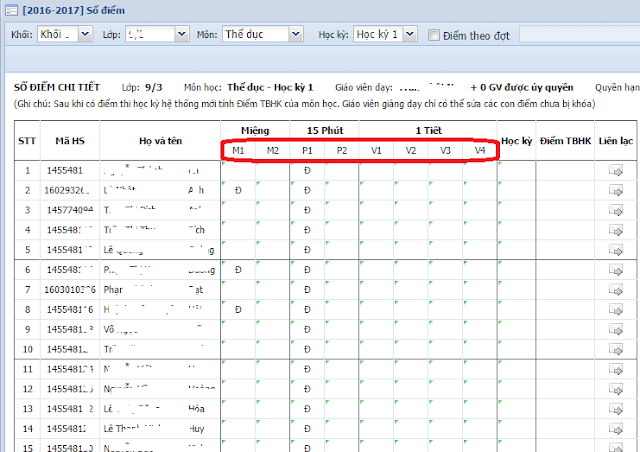Click the empty Học kỳ cell in row 5

[x=516, y=250]
